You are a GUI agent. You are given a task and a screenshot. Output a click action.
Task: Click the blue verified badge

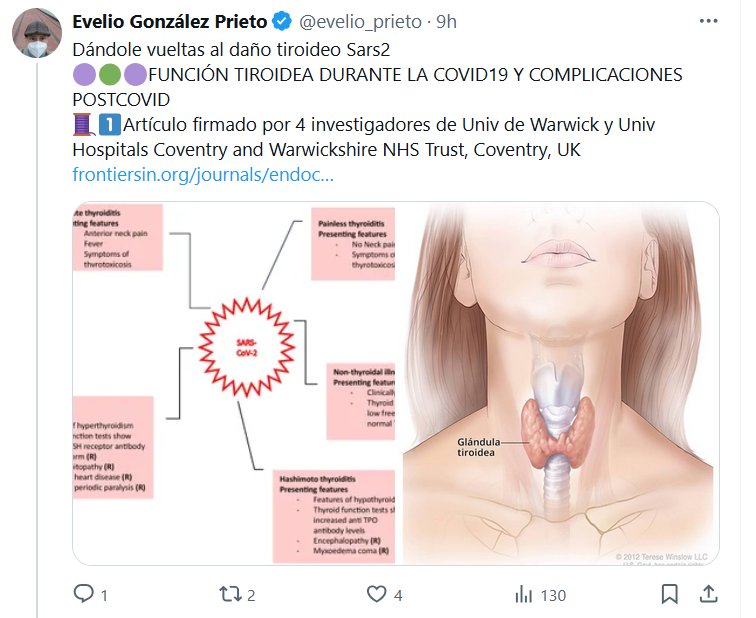282,22
